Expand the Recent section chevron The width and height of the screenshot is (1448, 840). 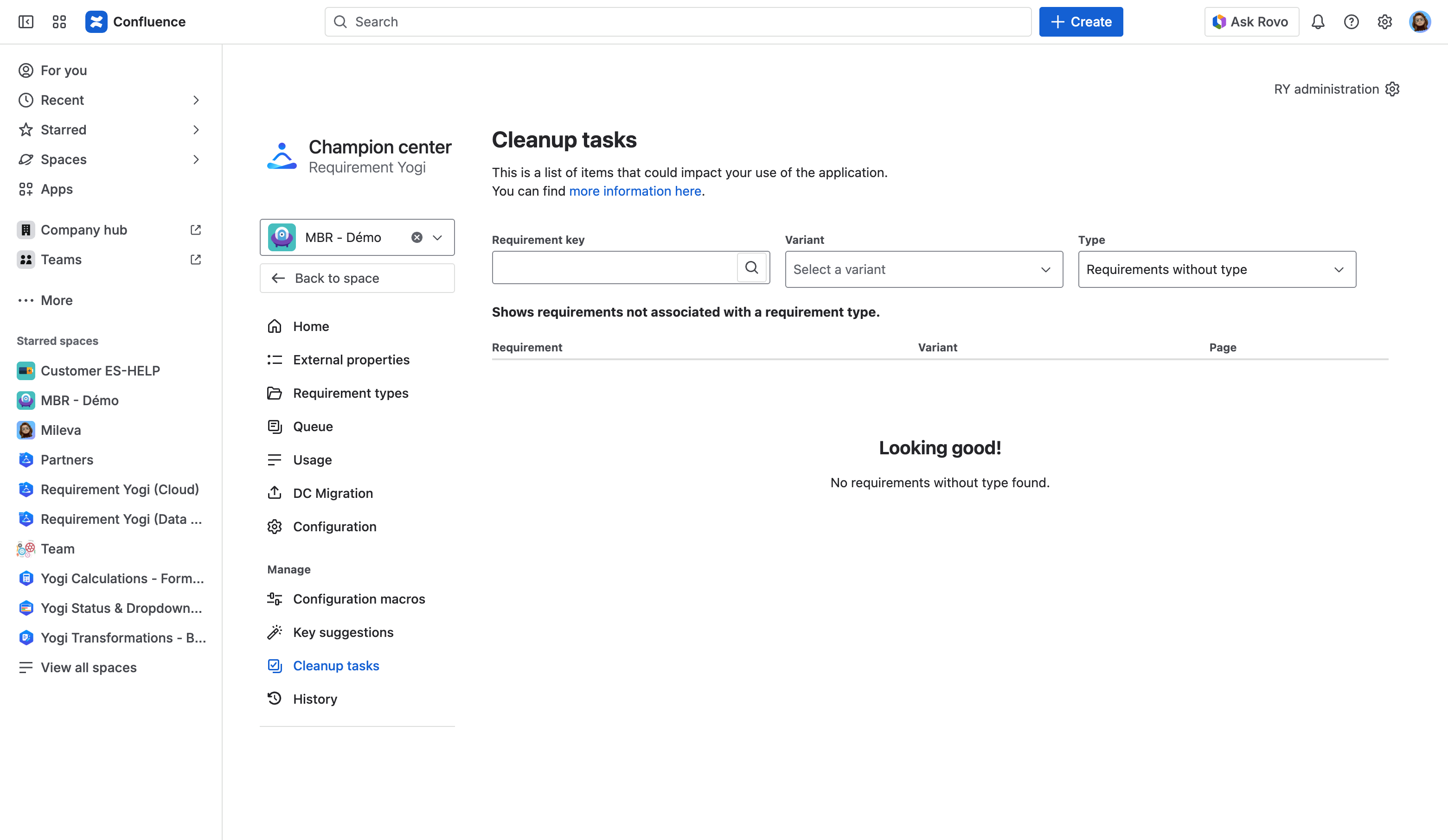click(x=196, y=101)
